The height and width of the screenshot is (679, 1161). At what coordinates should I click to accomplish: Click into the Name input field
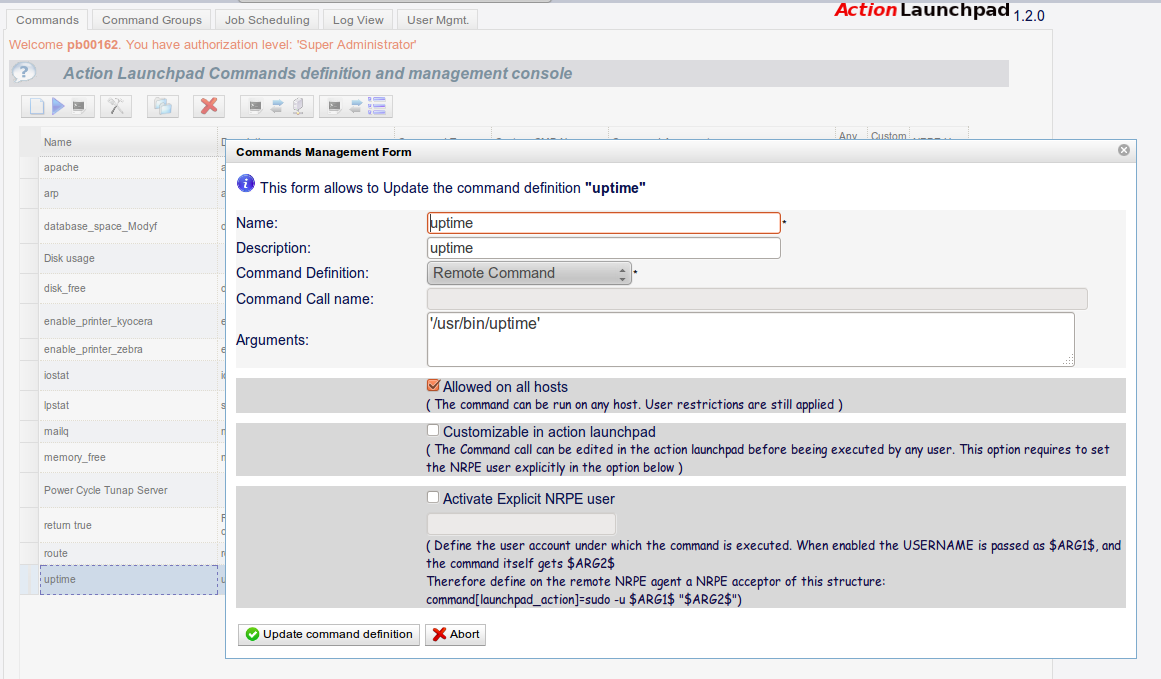click(x=603, y=223)
